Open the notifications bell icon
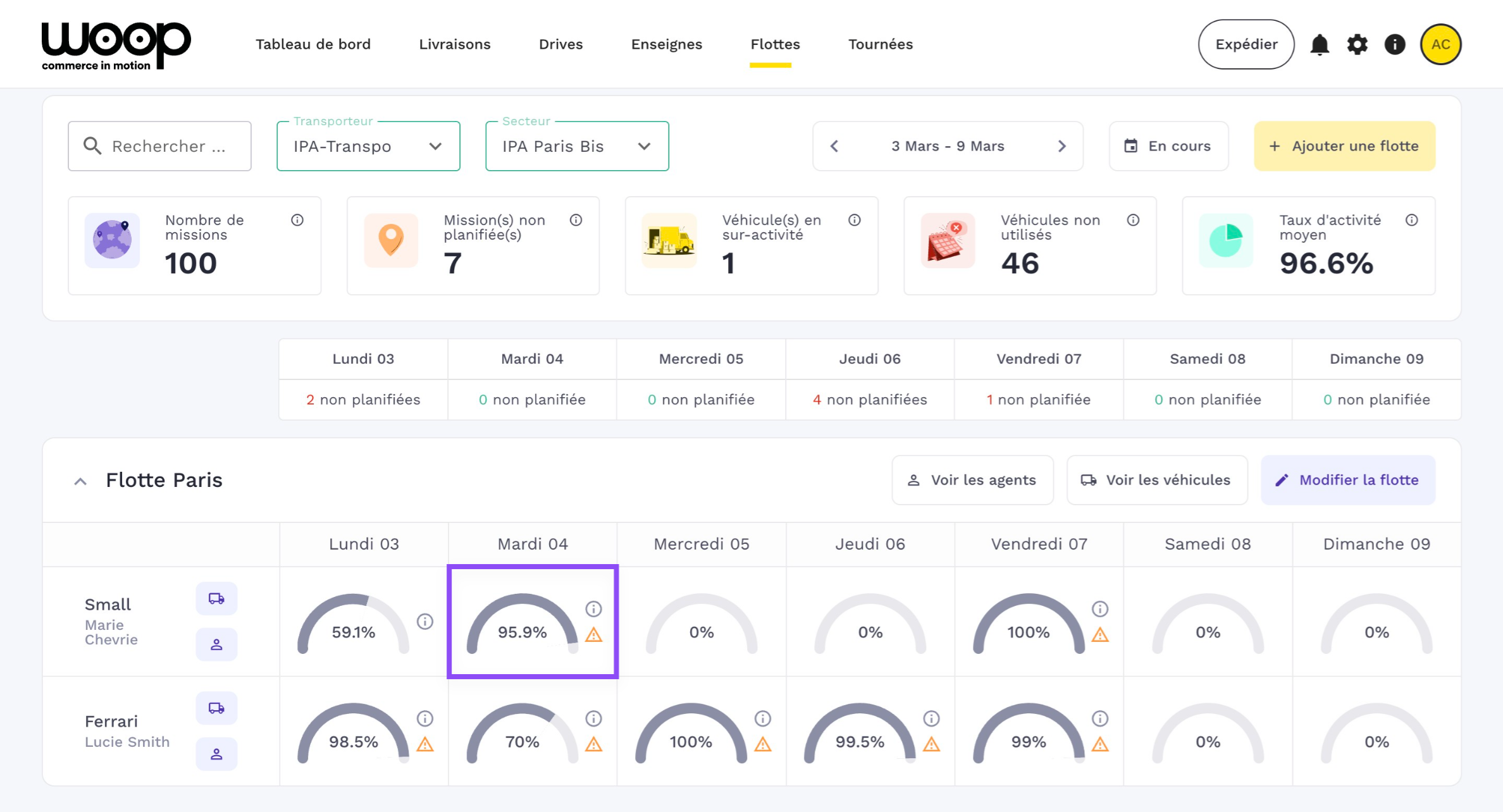Viewport: 1503px width, 812px height. point(1320,45)
